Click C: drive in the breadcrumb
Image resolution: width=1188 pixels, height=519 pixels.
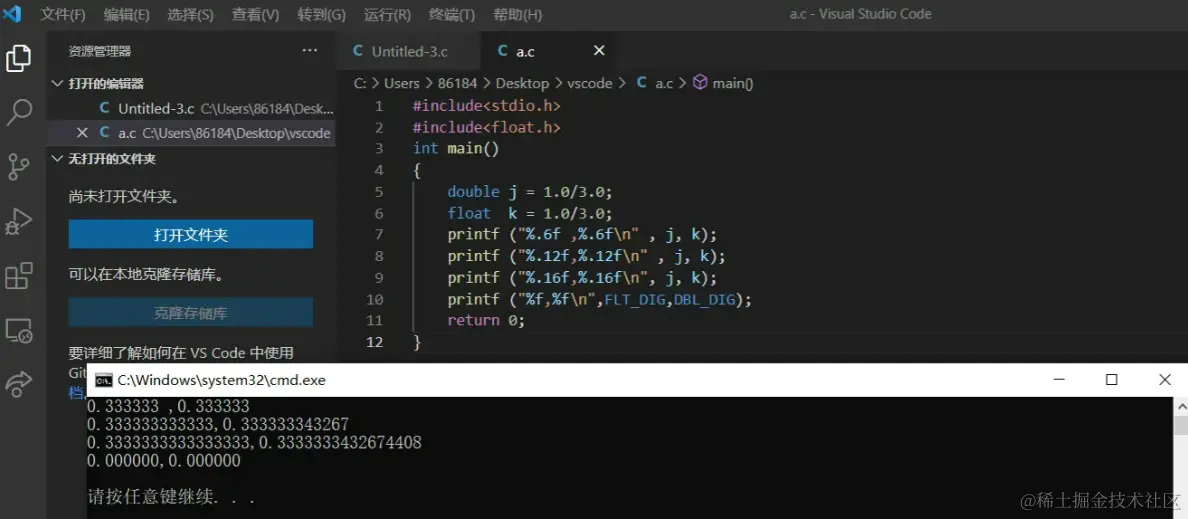click(x=360, y=83)
